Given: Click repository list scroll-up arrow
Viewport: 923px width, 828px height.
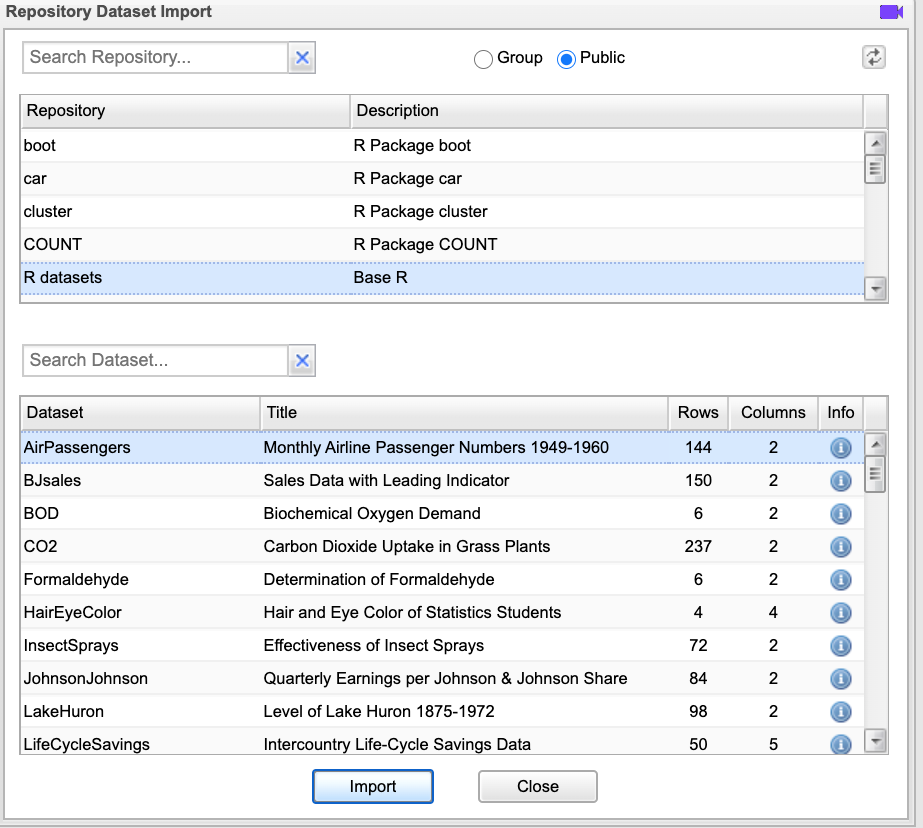Looking at the screenshot, I should (875, 143).
